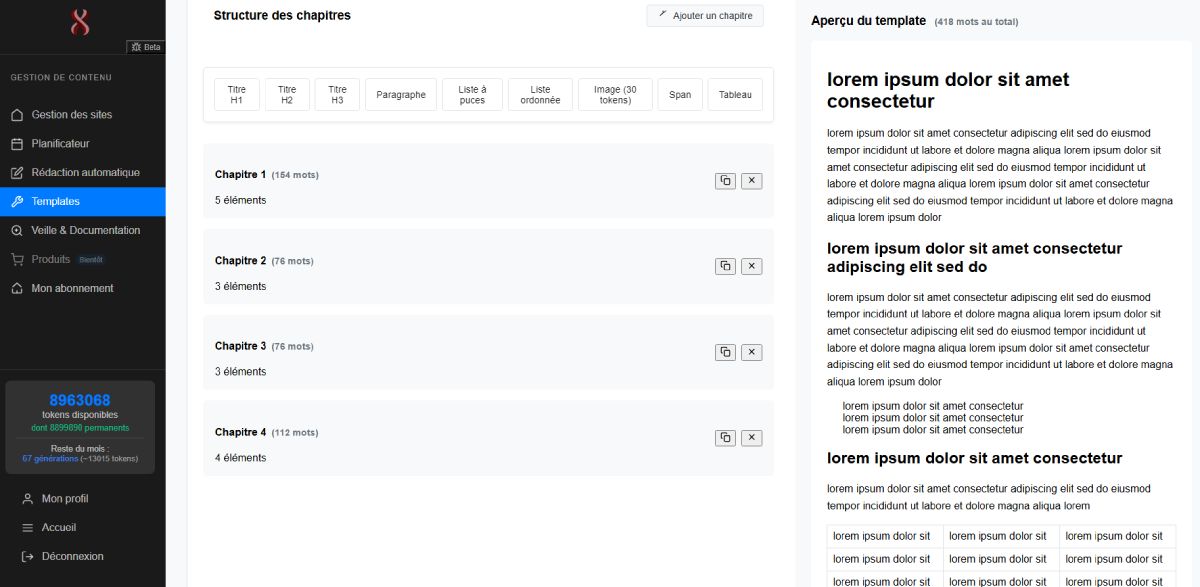Image resolution: width=1200 pixels, height=587 pixels.
Task: Click the Ajouter un chapitre button
Action: pos(704,15)
